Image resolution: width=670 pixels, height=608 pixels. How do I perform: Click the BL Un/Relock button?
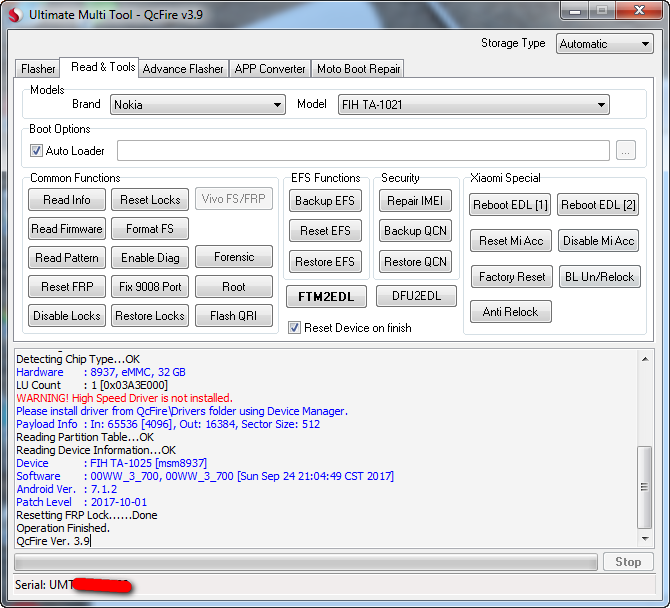[599, 276]
